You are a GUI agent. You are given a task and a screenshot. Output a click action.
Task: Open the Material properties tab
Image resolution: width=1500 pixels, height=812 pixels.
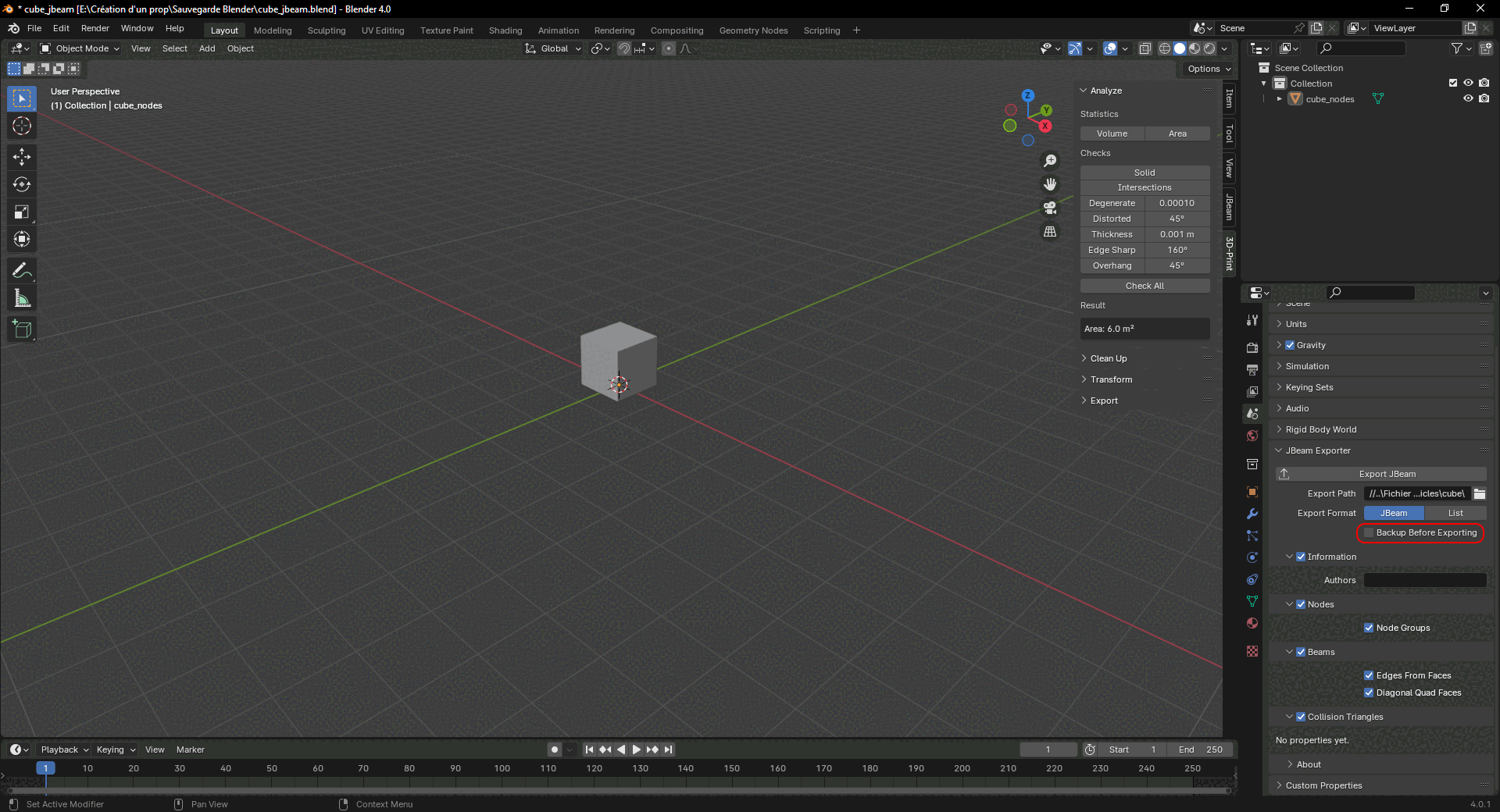coord(1252,623)
